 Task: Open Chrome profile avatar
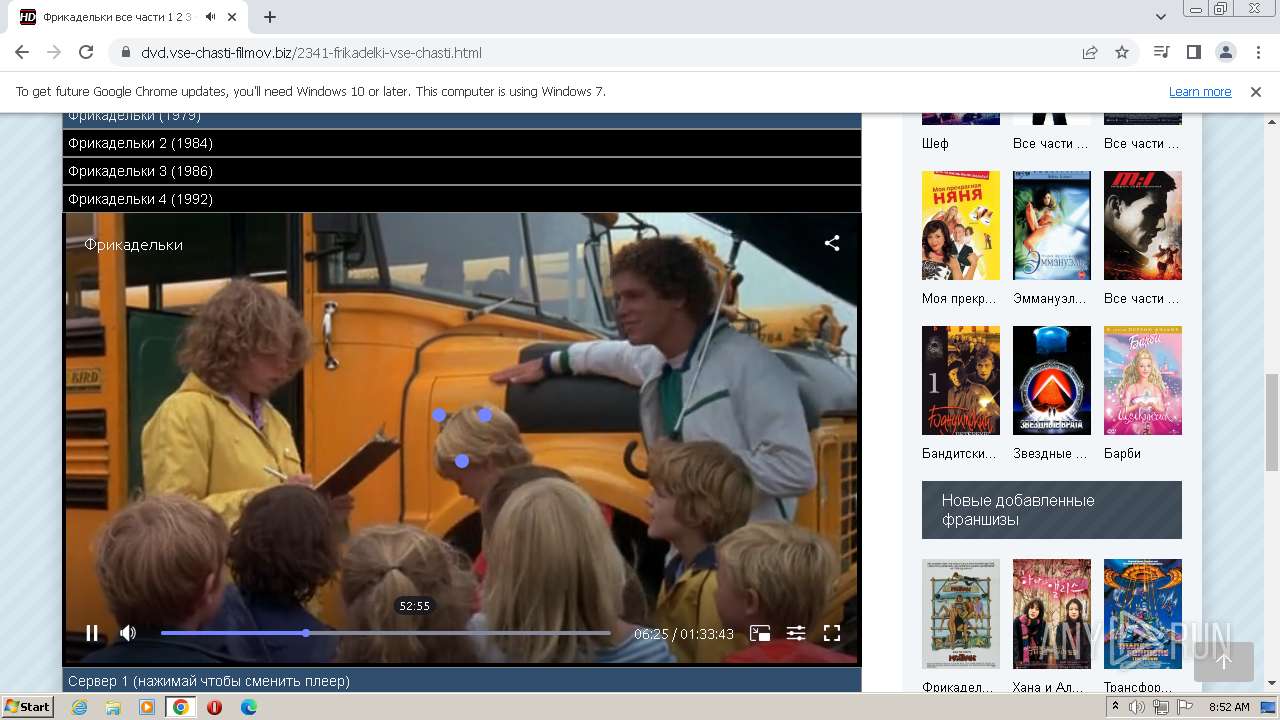(1225, 53)
